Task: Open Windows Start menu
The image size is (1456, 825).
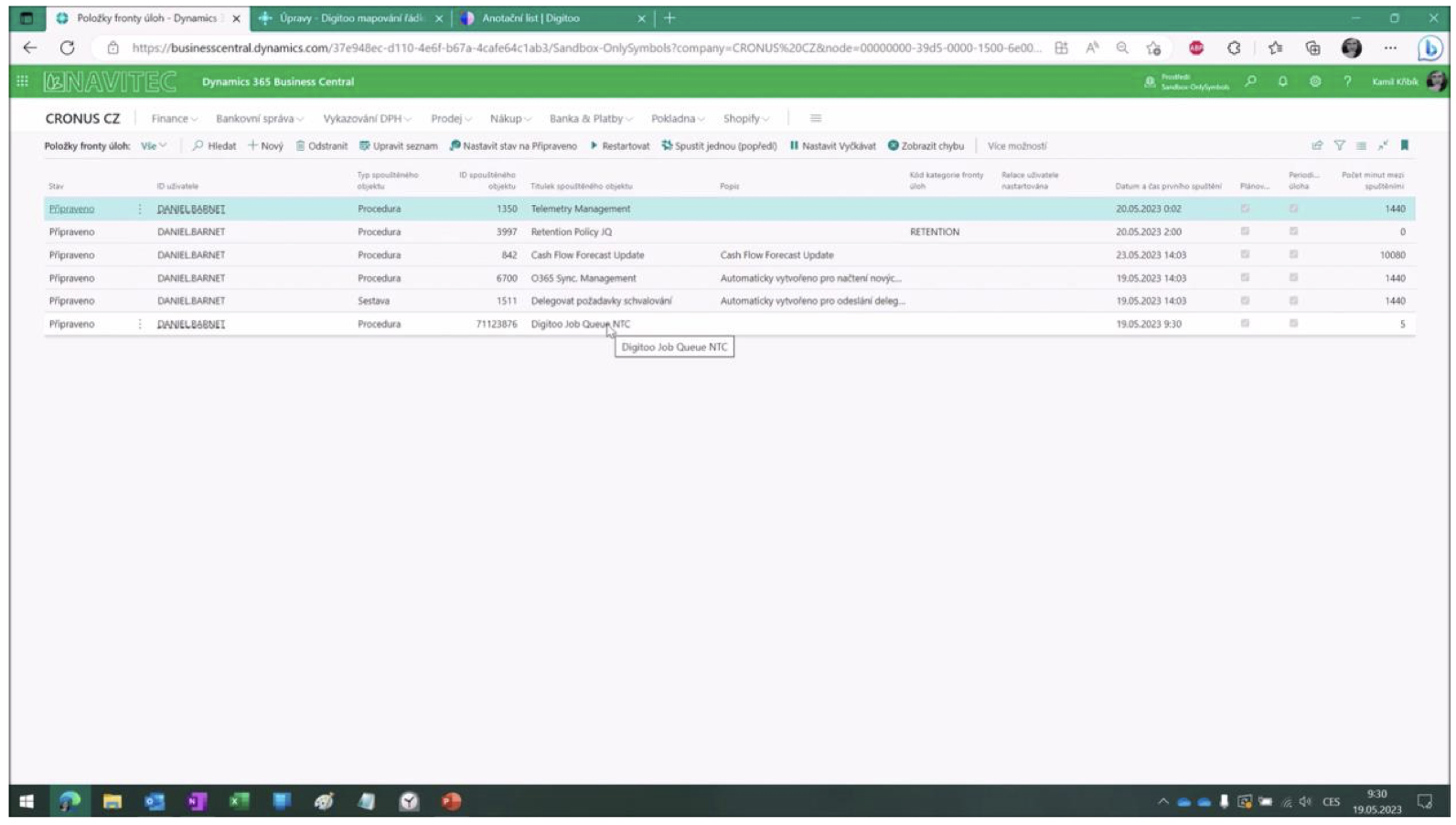Action: (27, 801)
